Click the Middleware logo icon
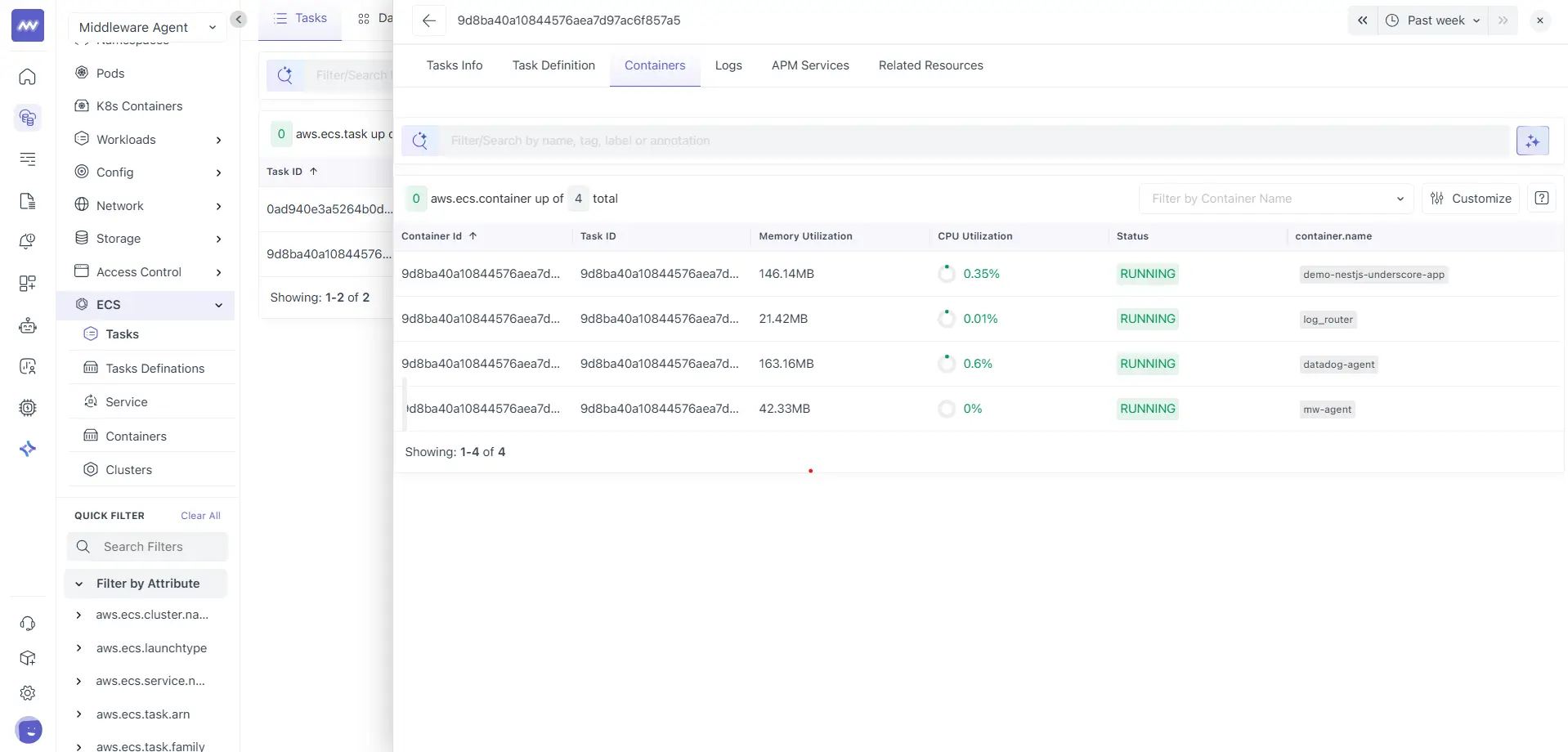The height and width of the screenshot is (752, 1568). (27, 26)
